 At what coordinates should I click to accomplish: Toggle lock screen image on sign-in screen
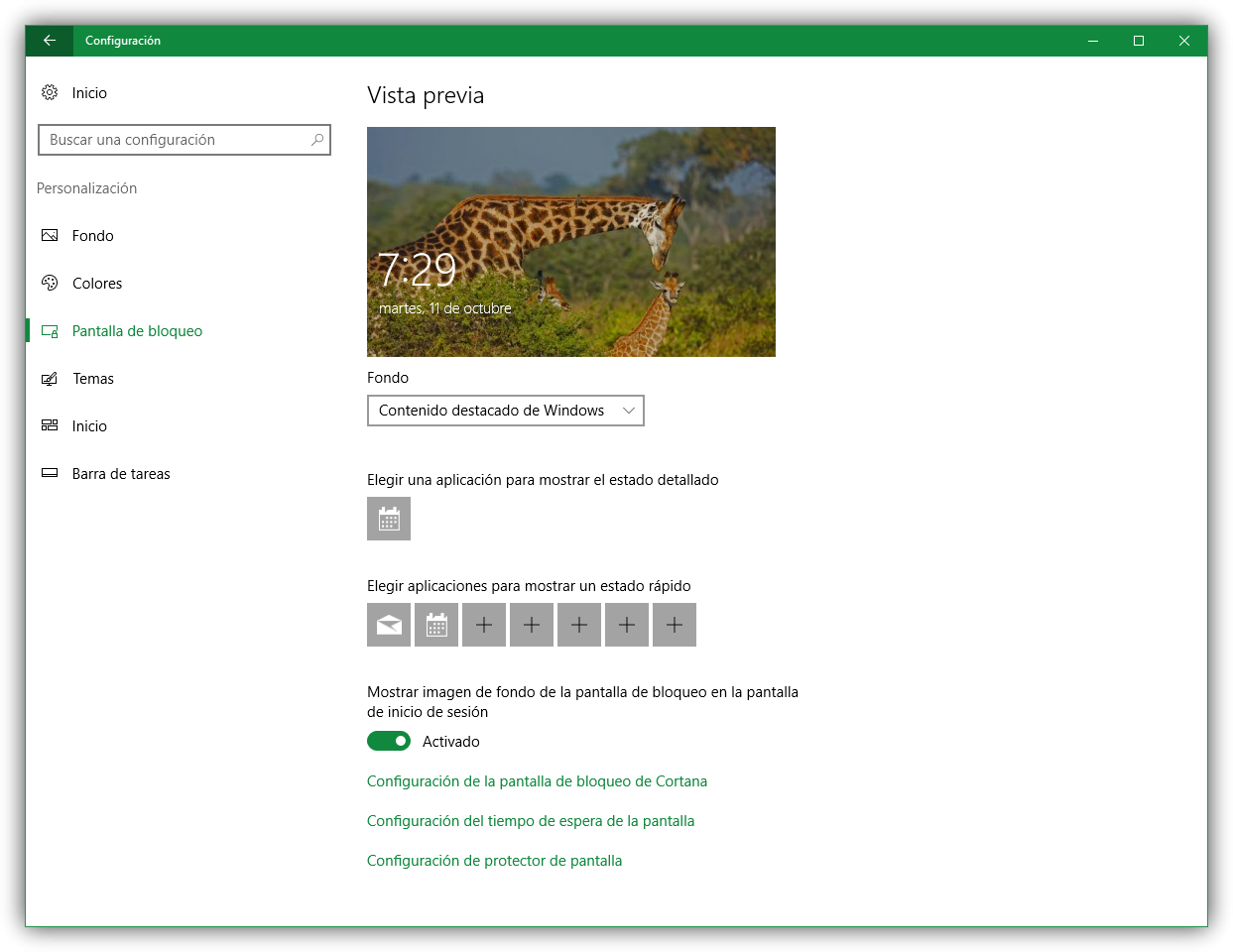(389, 741)
